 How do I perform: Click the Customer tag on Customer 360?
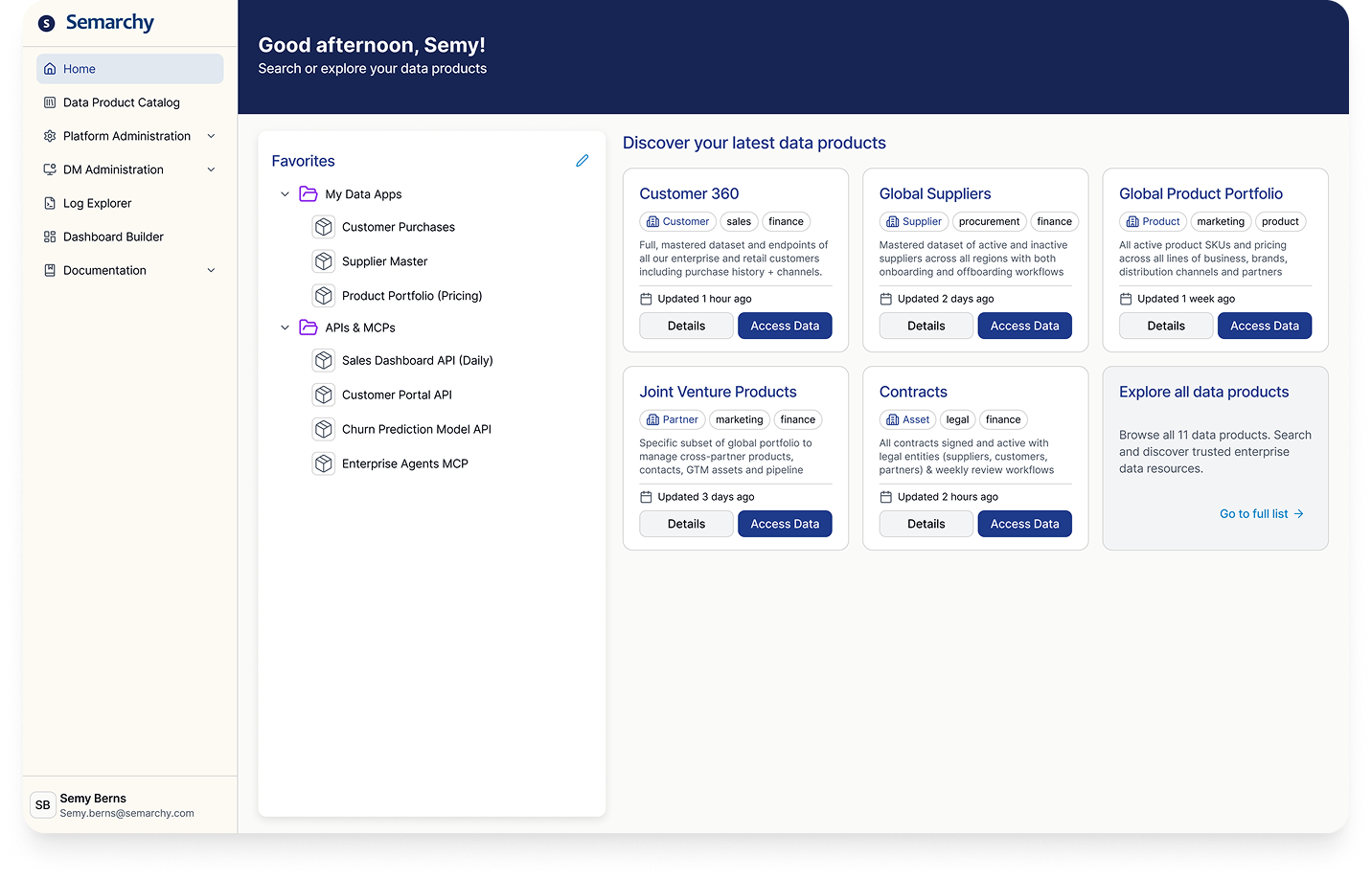[677, 221]
